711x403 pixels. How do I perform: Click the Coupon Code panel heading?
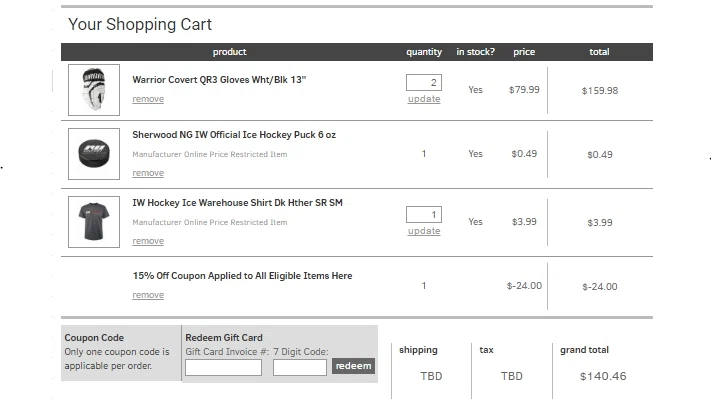pos(94,338)
